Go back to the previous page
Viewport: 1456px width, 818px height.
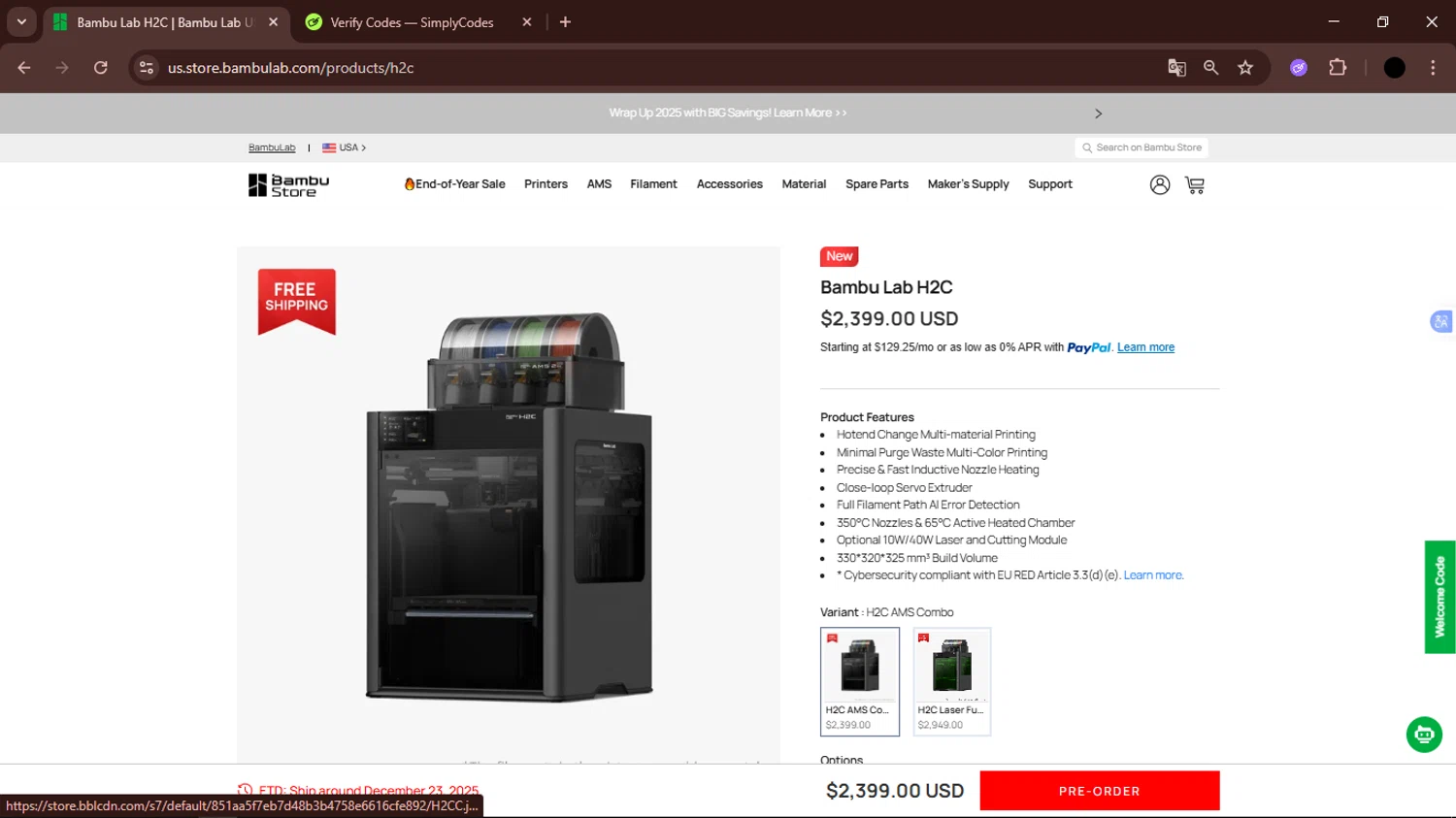(24, 68)
